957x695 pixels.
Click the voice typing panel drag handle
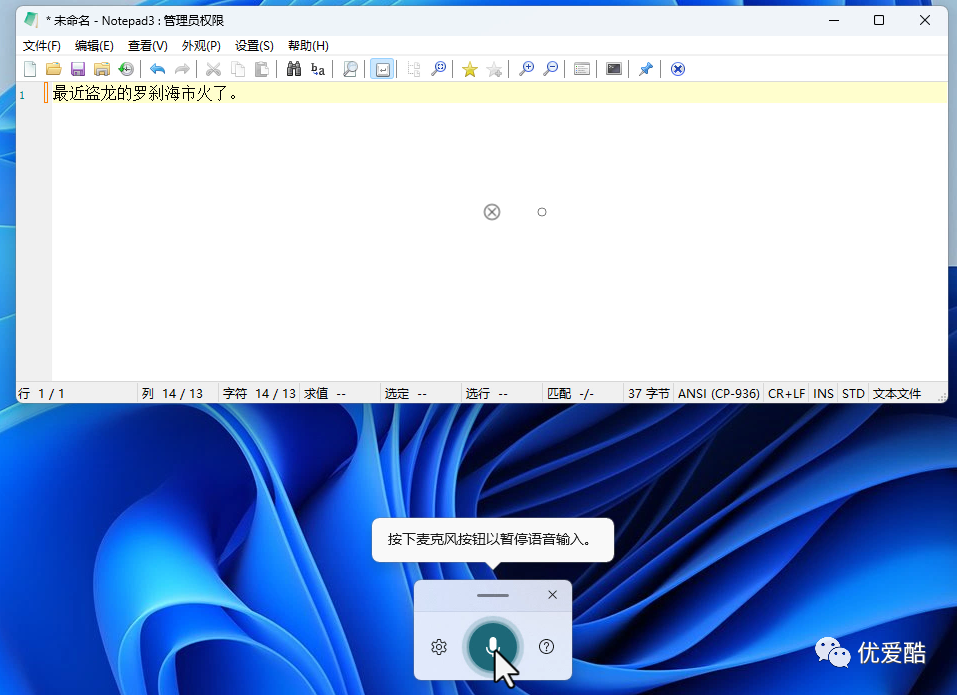[493, 596]
